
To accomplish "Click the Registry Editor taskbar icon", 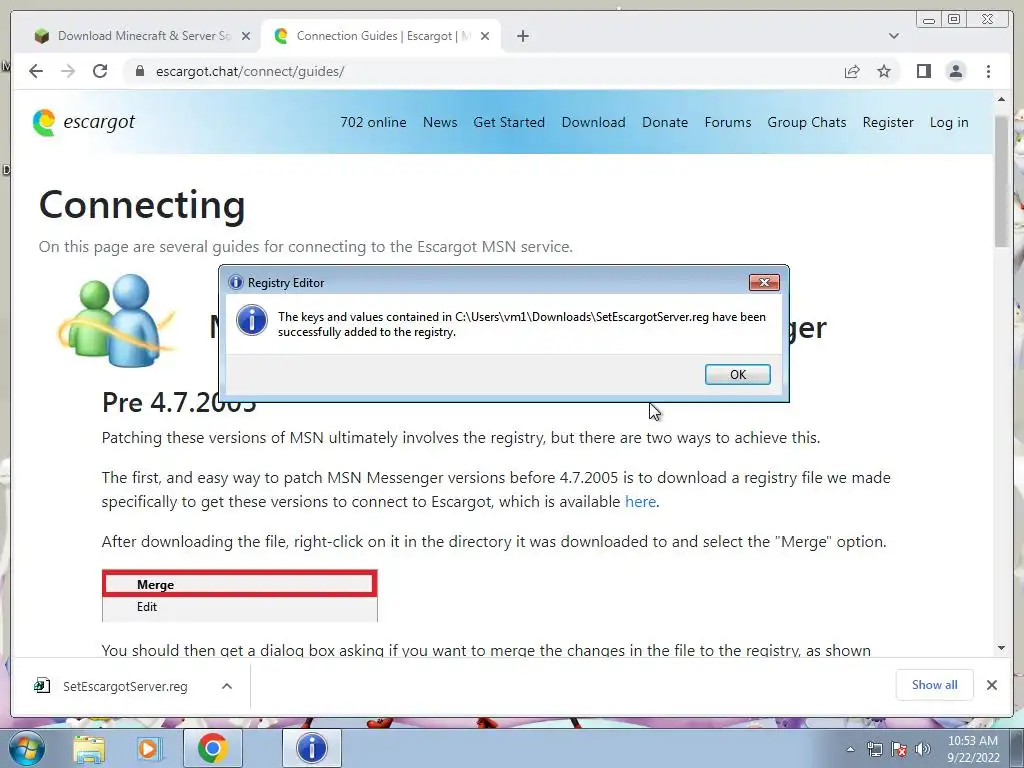I will 312,748.
